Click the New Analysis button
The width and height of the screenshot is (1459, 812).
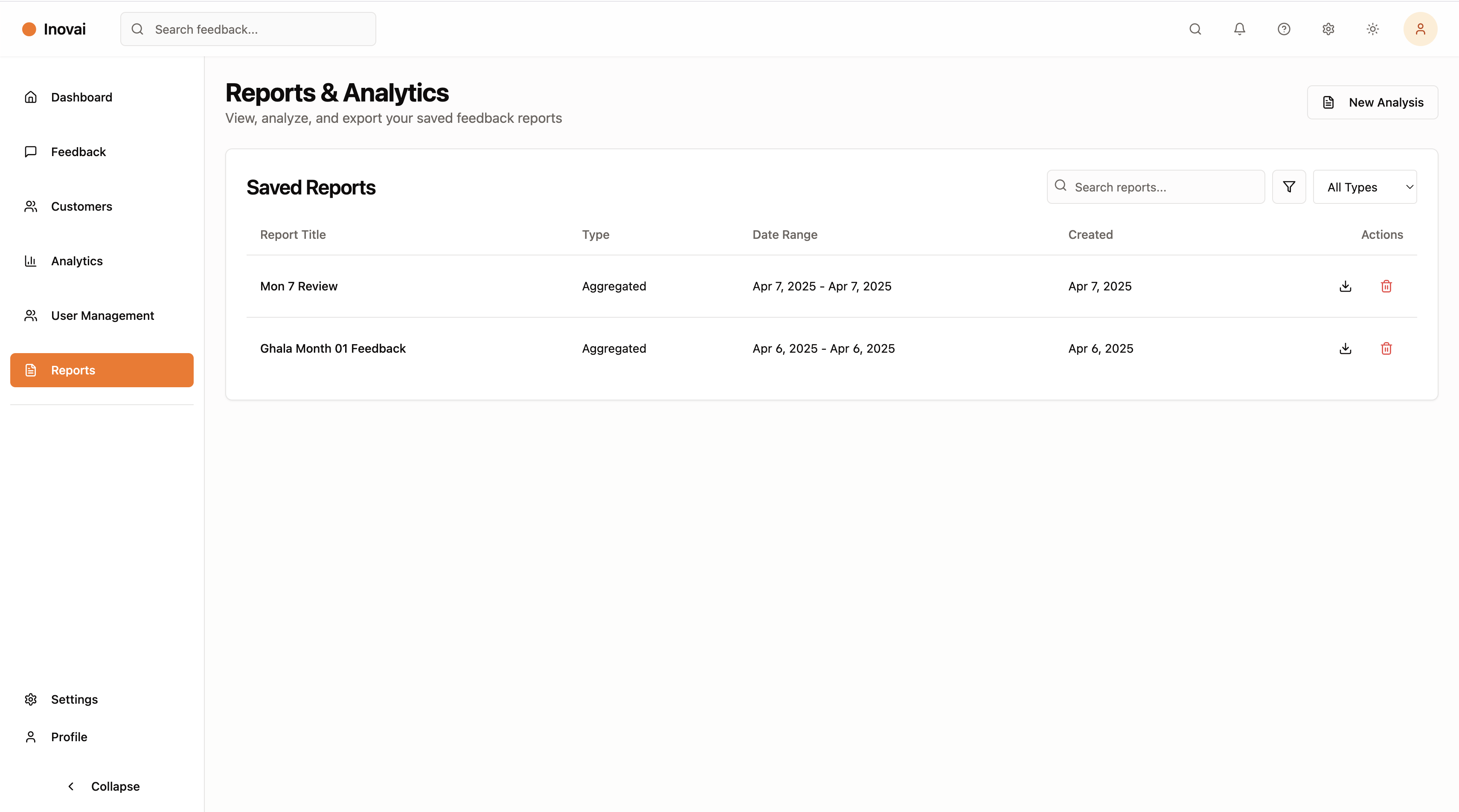[1372, 102]
